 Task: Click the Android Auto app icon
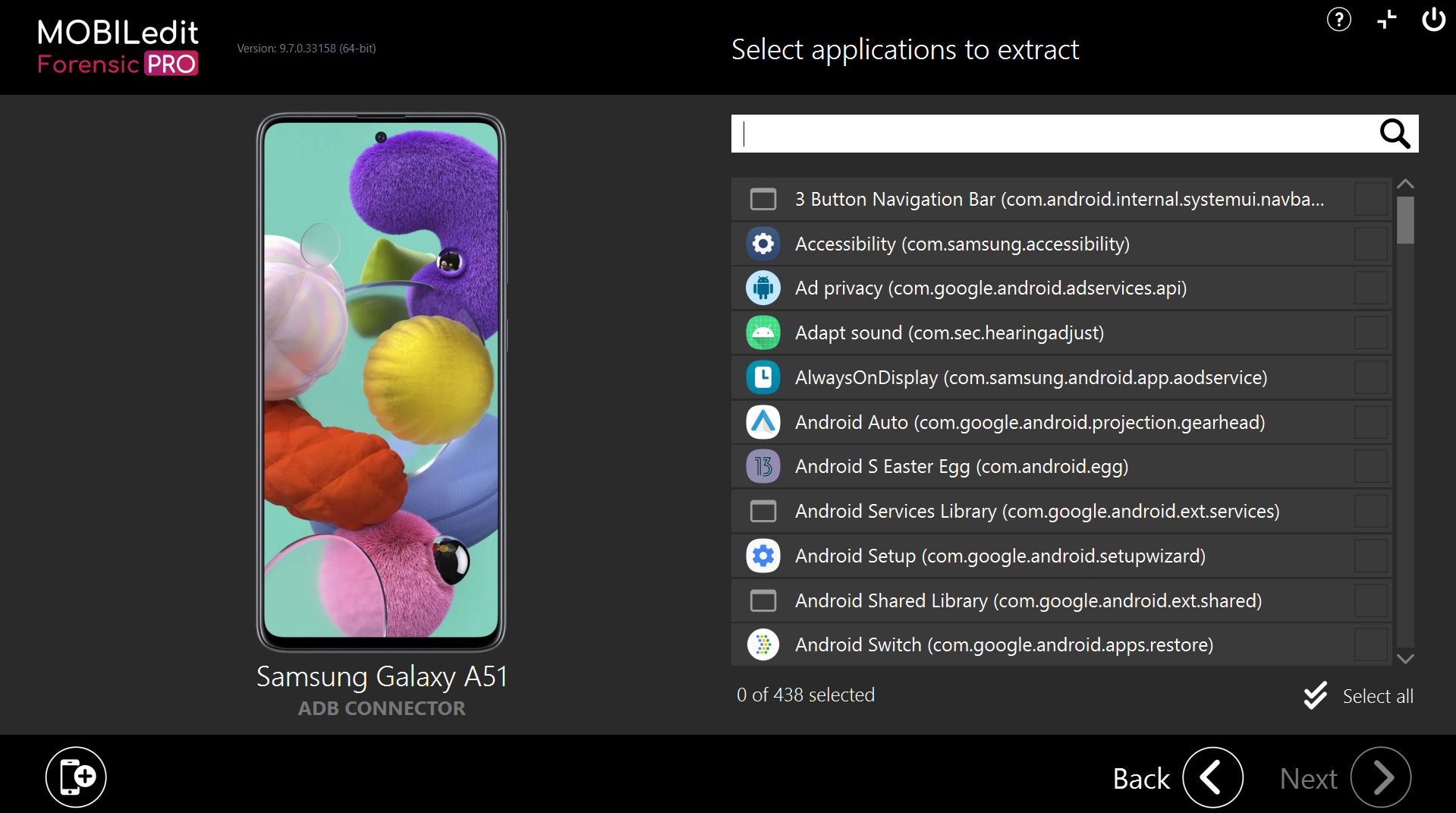click(763, 422)
